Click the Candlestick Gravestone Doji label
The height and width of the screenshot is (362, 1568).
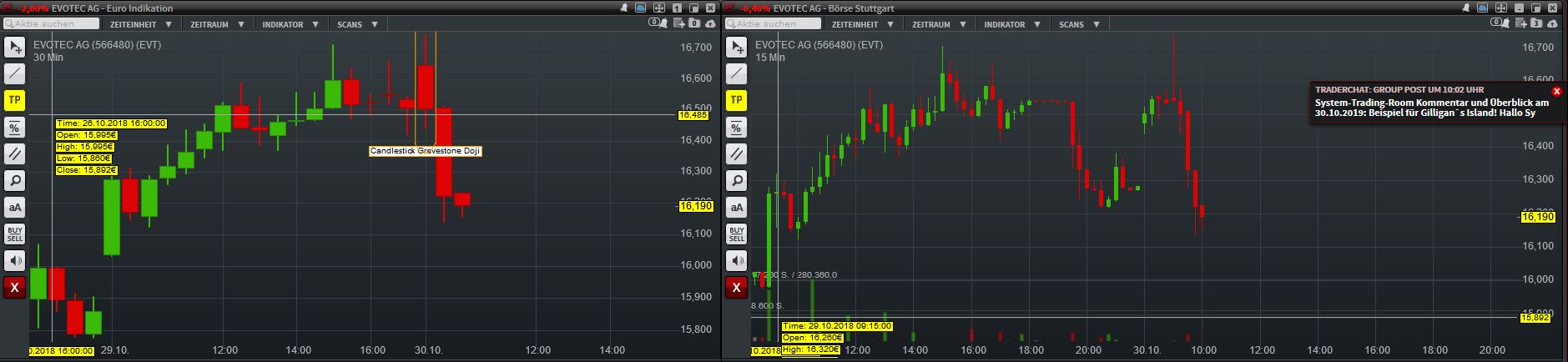coord(426,151)
